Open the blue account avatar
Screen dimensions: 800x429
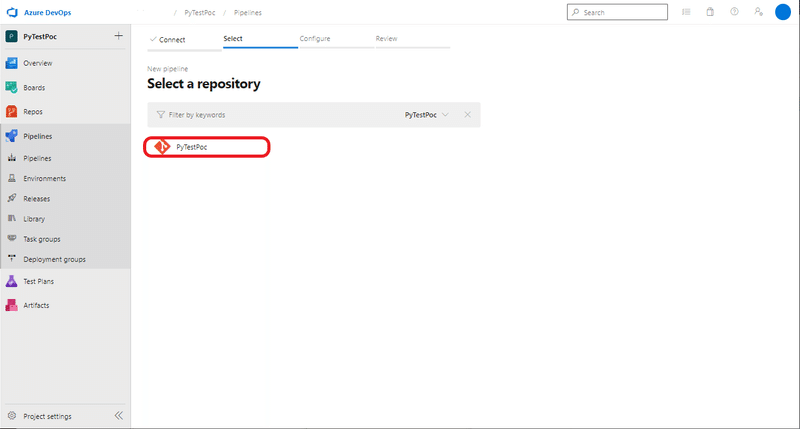783,12
